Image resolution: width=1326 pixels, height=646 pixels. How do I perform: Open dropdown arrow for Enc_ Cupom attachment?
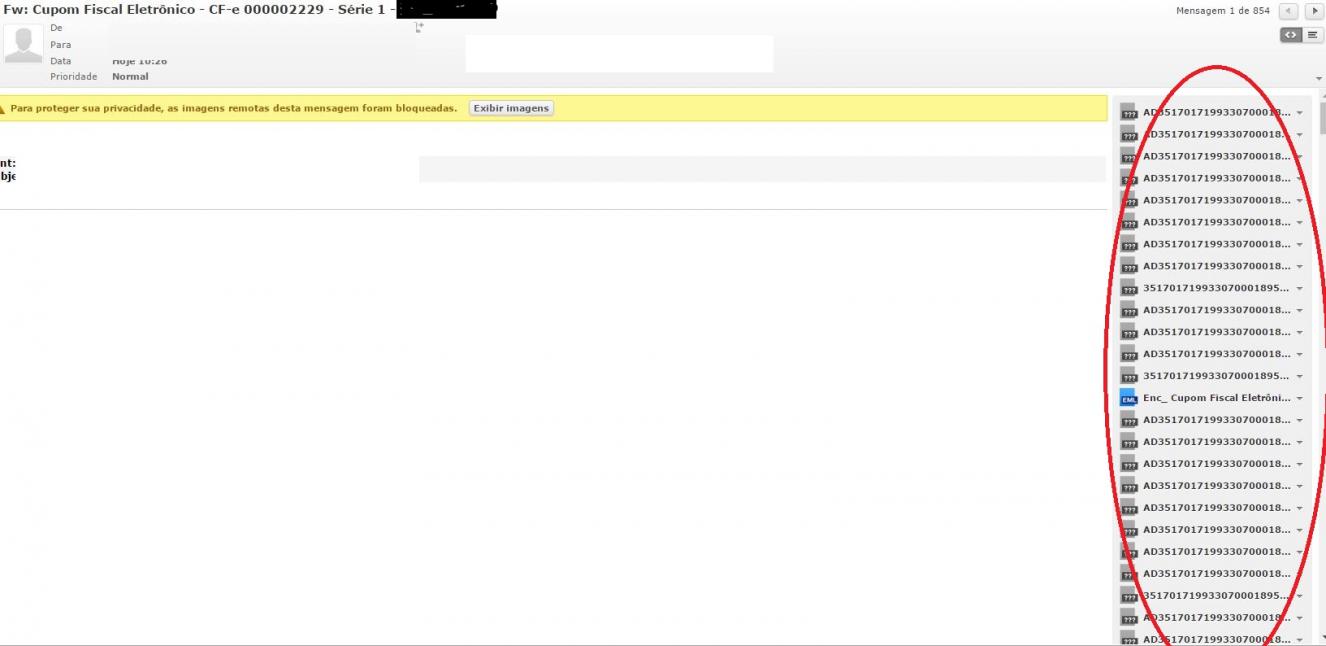[x=1300, y=398]
